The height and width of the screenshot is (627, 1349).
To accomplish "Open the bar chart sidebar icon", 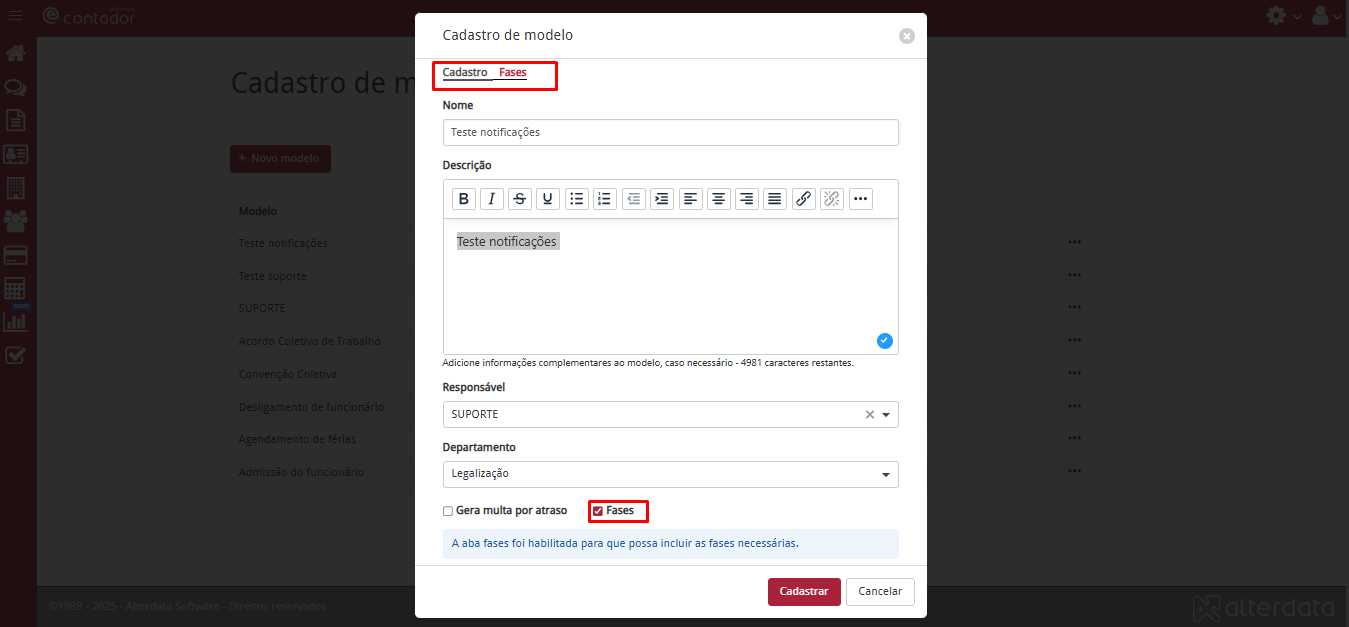I will (15, 322).
